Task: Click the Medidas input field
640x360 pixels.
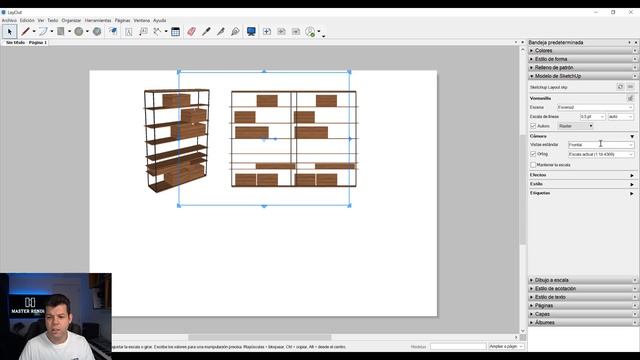Action: point(458,347)
